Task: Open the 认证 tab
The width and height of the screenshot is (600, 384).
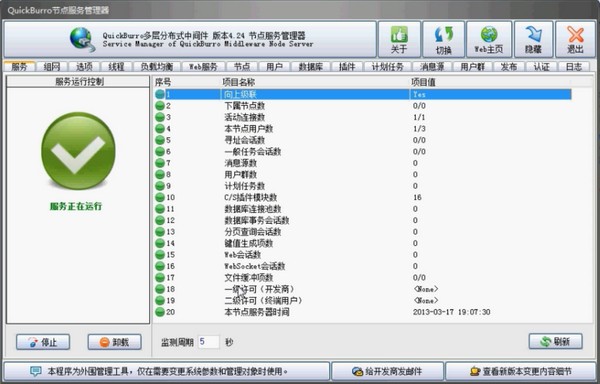Action: 541,67
